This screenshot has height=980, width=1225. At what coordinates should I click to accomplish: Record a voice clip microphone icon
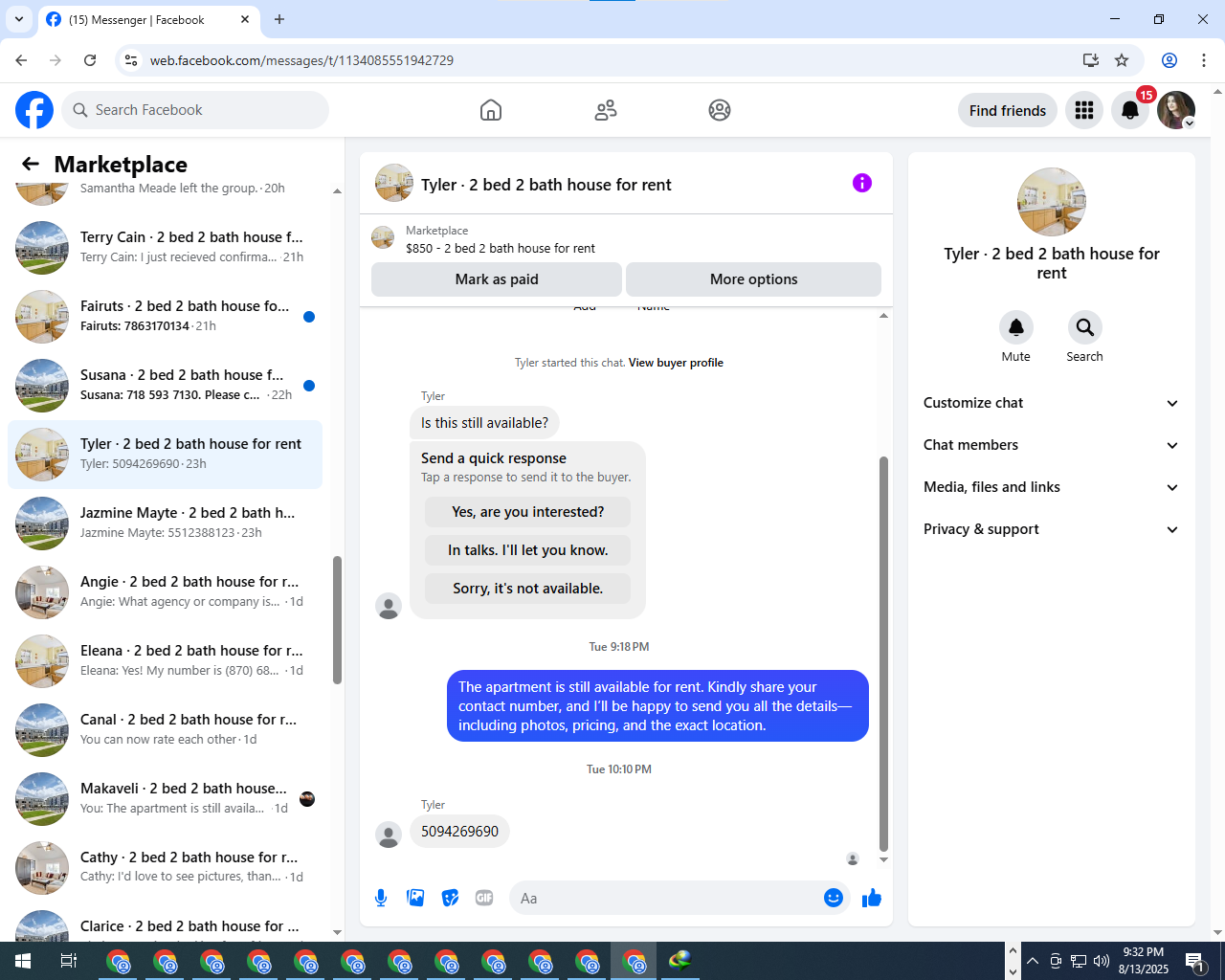(381, 898)
